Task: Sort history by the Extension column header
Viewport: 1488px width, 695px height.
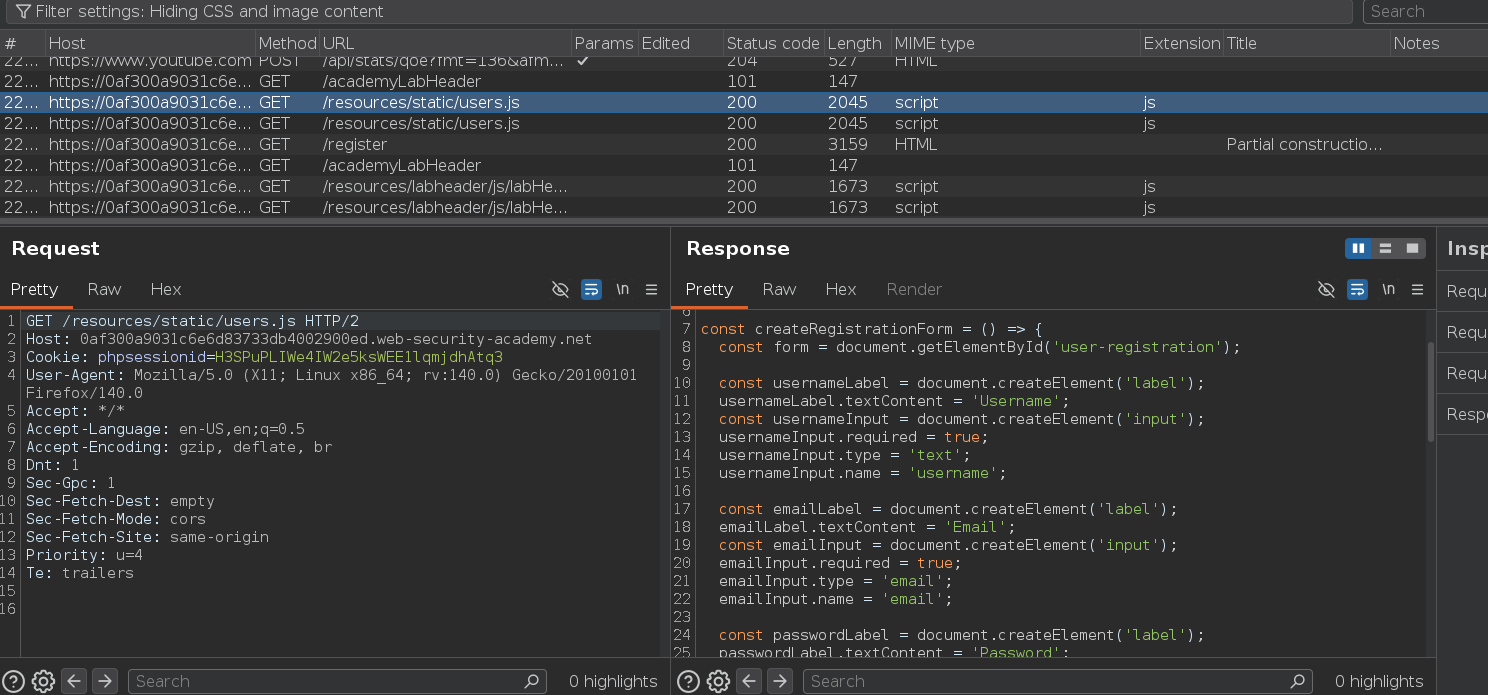Action: [x=1182, y=43]
